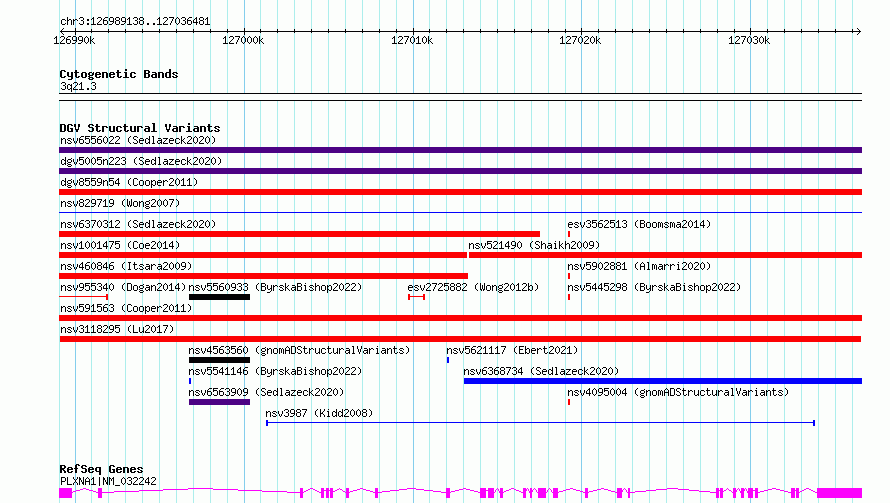Select nsv5560933 (ByrskaBishop2022) label

(275, 287)
